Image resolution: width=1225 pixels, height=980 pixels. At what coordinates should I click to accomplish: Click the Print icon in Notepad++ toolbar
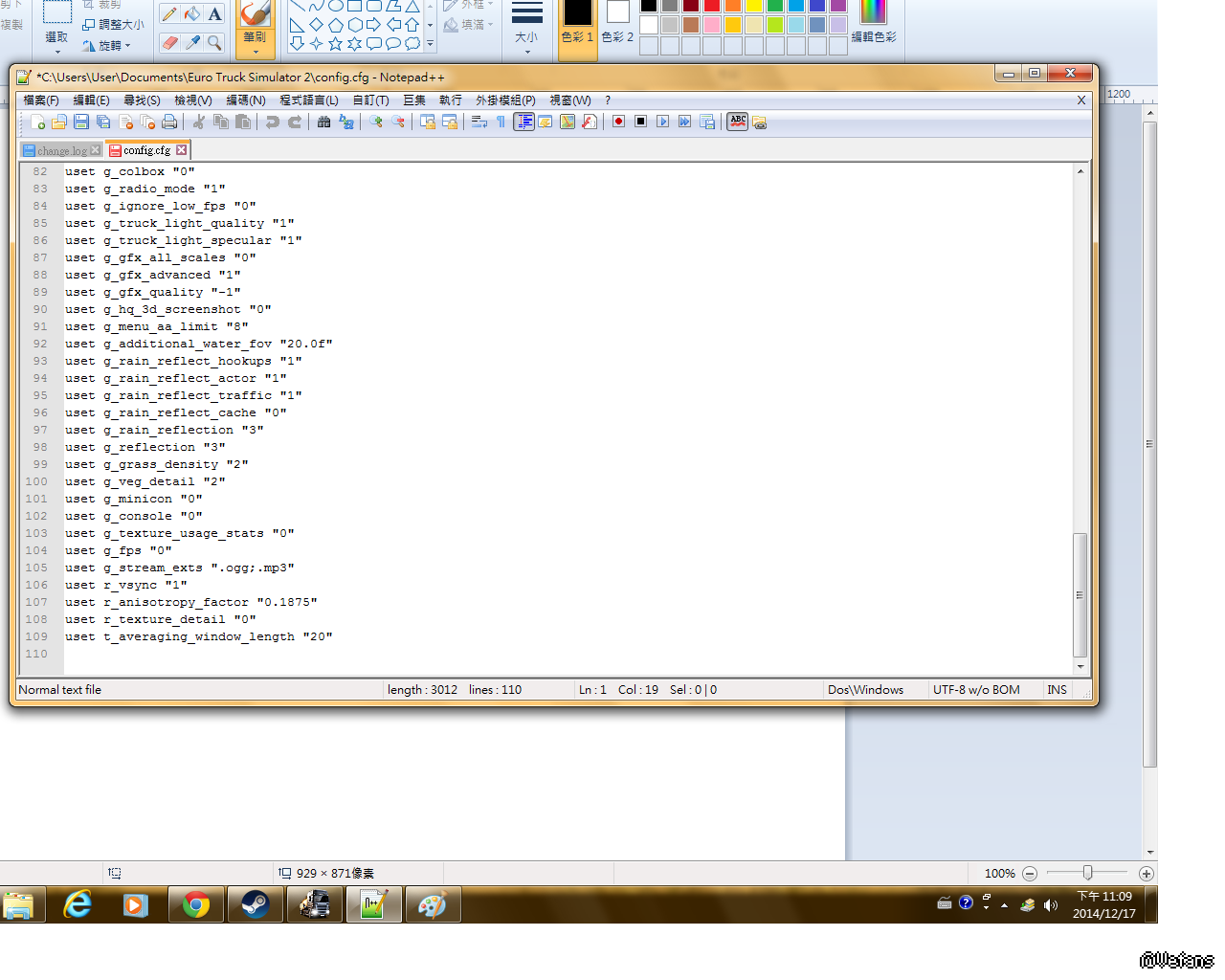pos(169,122)
